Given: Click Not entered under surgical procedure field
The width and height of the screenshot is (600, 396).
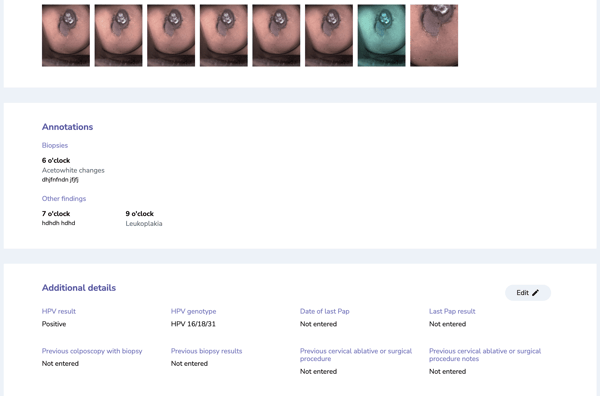Looking at the screenshot, I should (x=318, y=372).
